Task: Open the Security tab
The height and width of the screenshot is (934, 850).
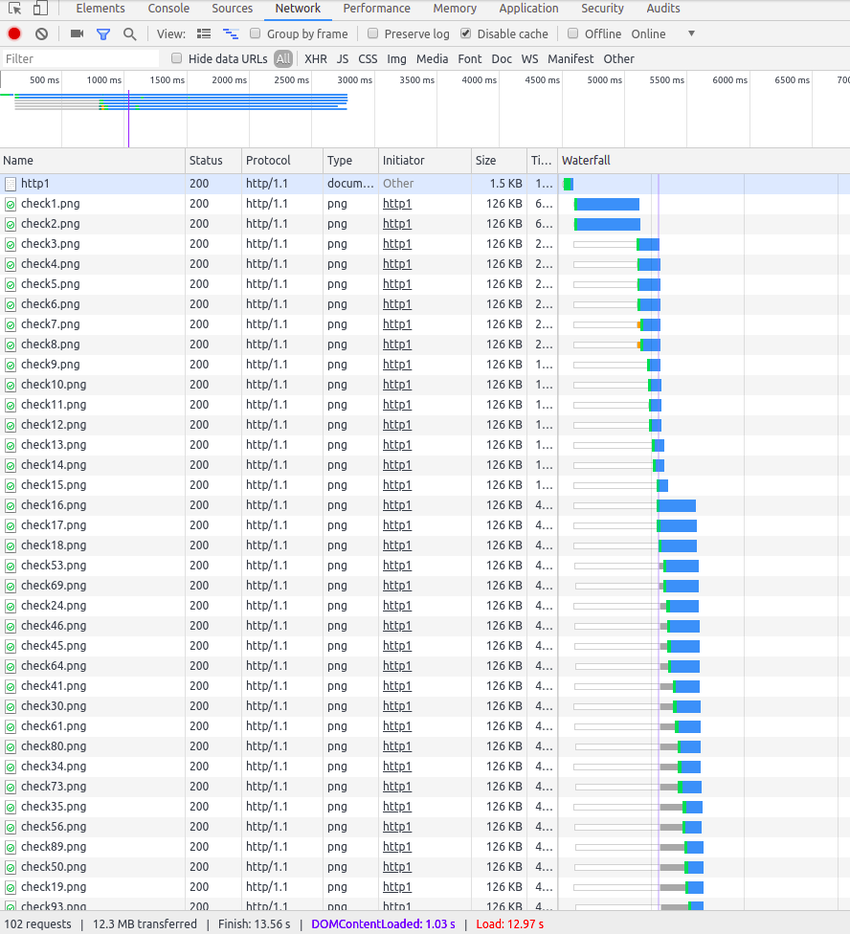Action: (x=602, y=8)
